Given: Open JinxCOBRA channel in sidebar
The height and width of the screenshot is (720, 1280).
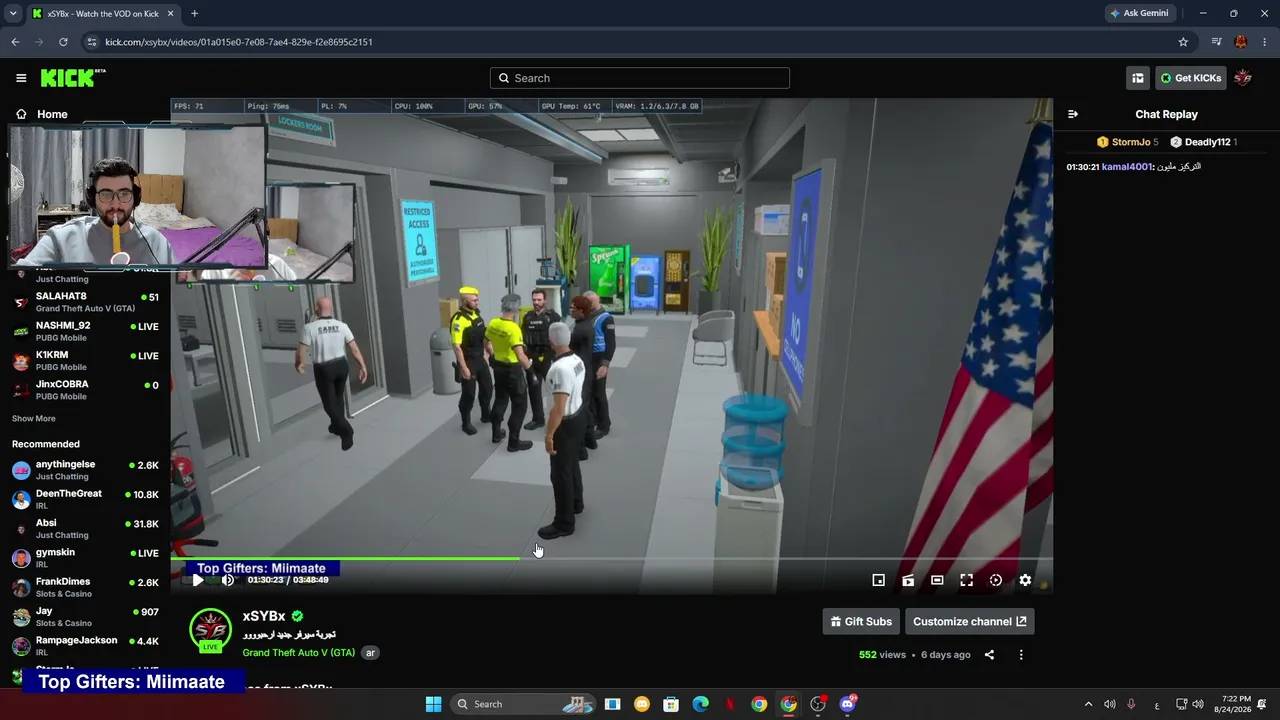Looking at the screenshot, I should 86,389.
